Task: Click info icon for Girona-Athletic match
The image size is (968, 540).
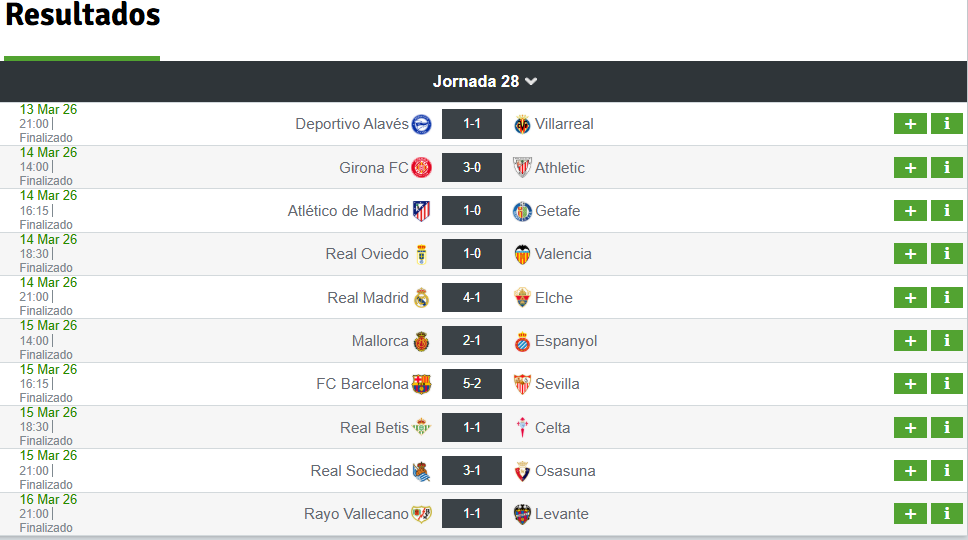Action: [x=946, y=167]
